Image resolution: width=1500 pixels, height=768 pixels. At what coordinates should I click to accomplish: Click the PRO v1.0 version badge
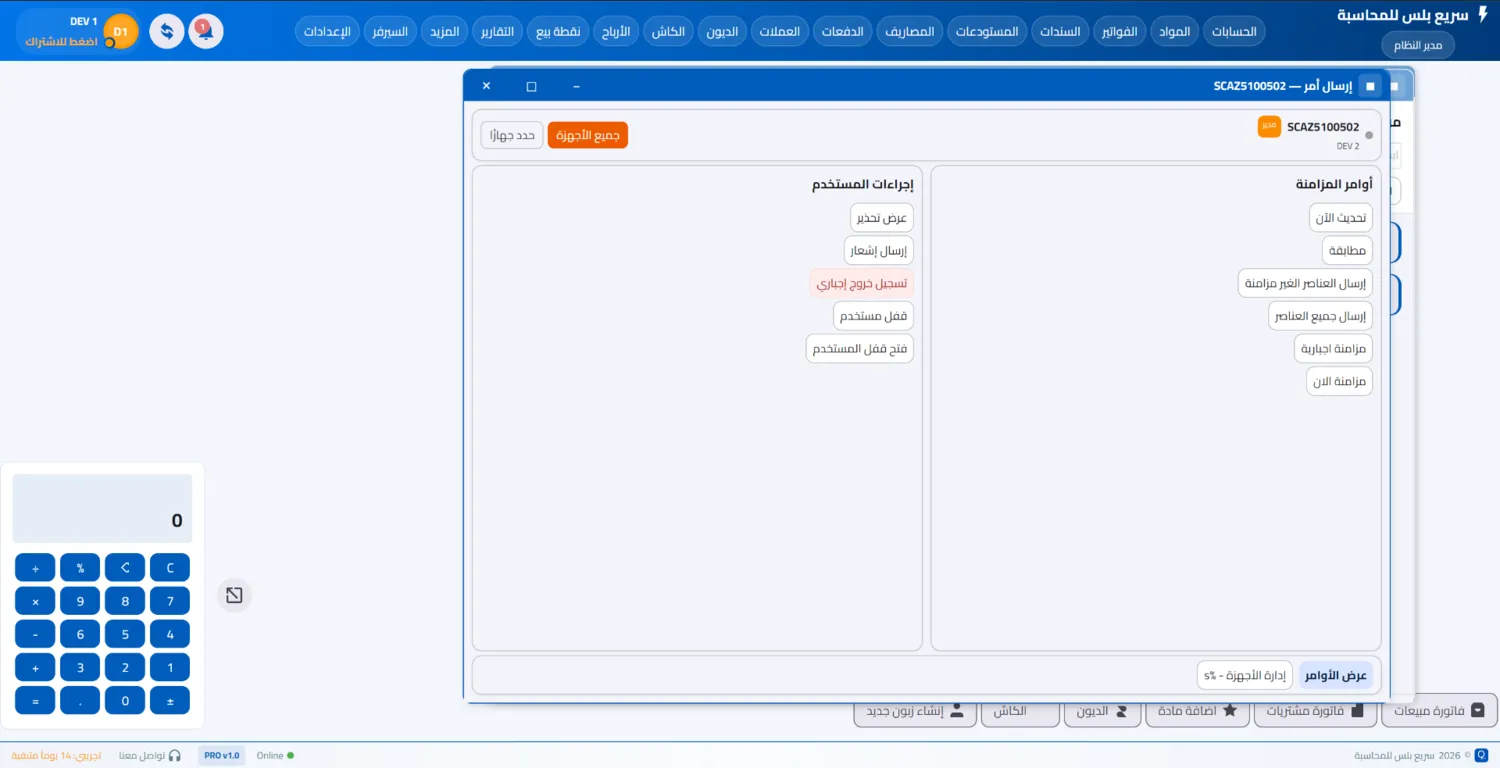222,755
